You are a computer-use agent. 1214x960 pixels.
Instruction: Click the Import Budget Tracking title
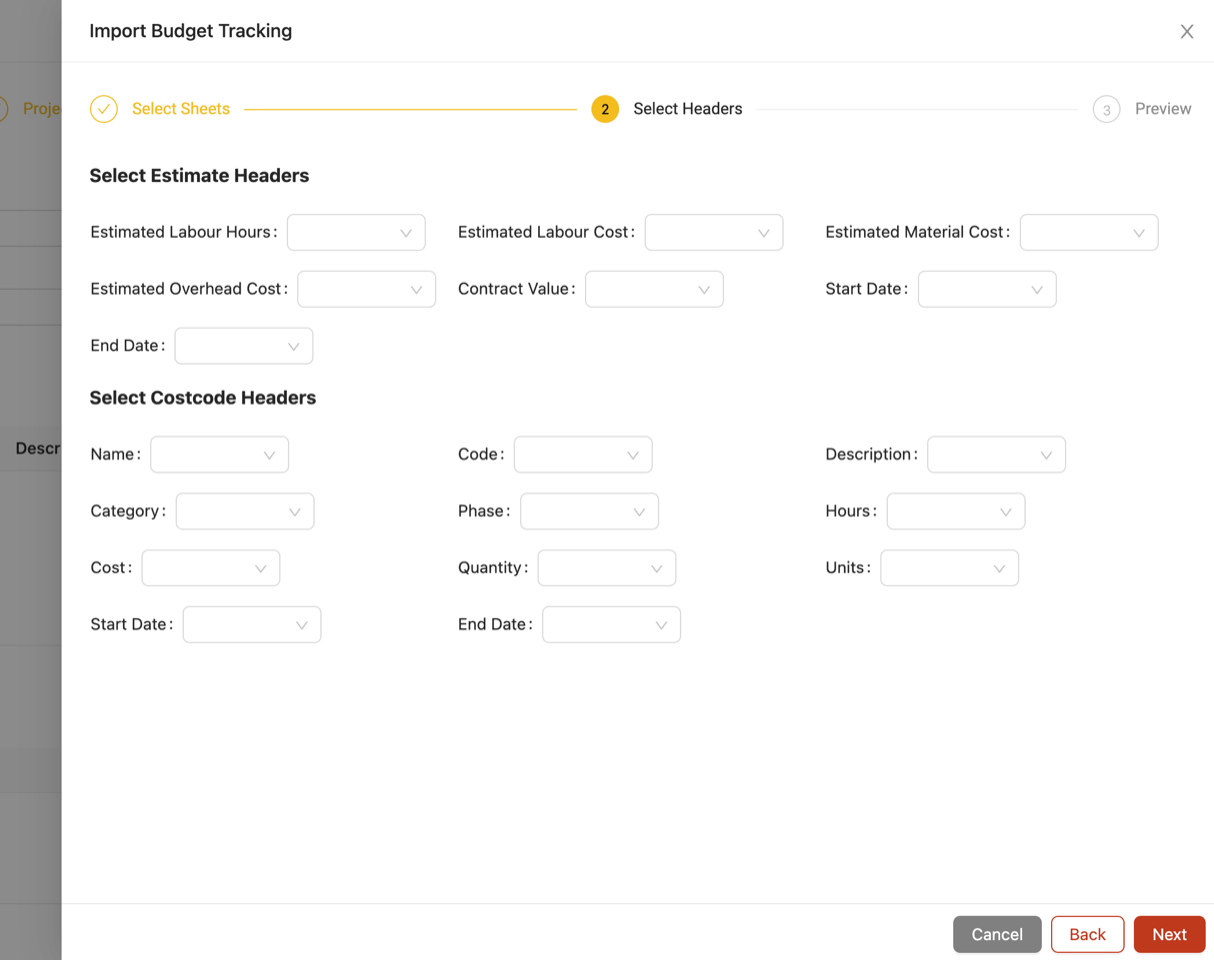[x=191, y=31]
